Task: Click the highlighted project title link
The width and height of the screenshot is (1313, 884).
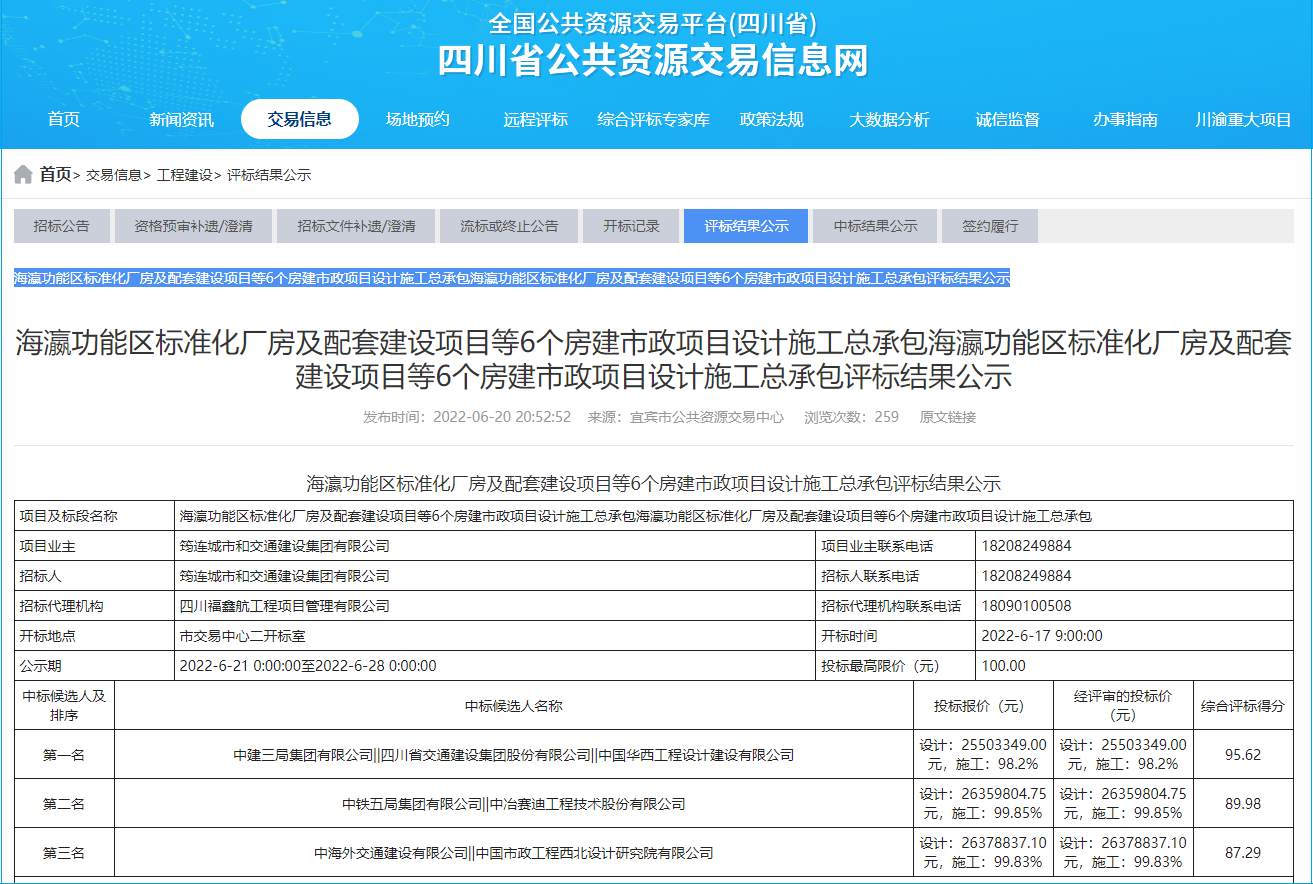Action: click(x=511, y=278)
